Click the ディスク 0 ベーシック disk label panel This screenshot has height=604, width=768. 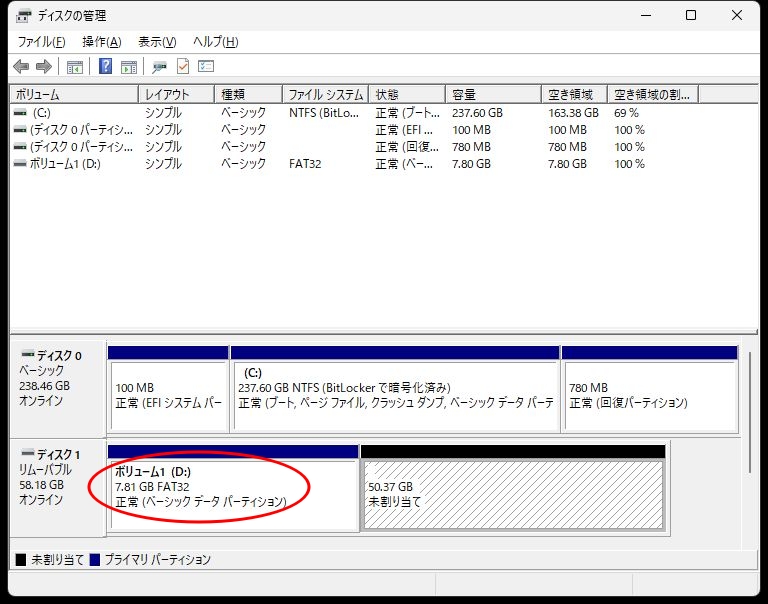57,387
